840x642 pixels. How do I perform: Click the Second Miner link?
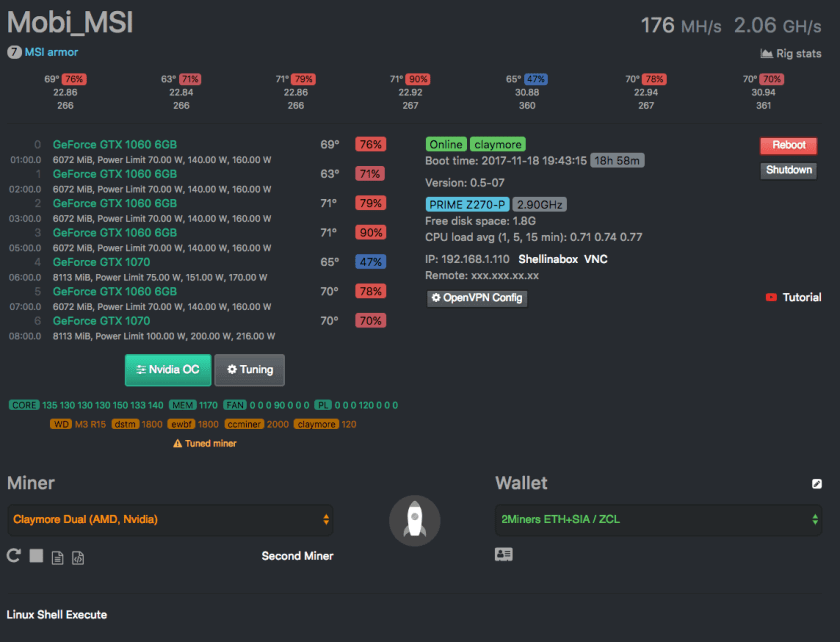pos(297,556)
